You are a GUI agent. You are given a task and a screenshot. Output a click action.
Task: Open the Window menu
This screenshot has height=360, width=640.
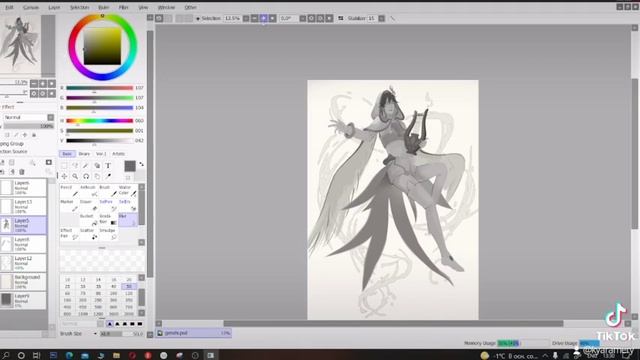click(166, 7)
